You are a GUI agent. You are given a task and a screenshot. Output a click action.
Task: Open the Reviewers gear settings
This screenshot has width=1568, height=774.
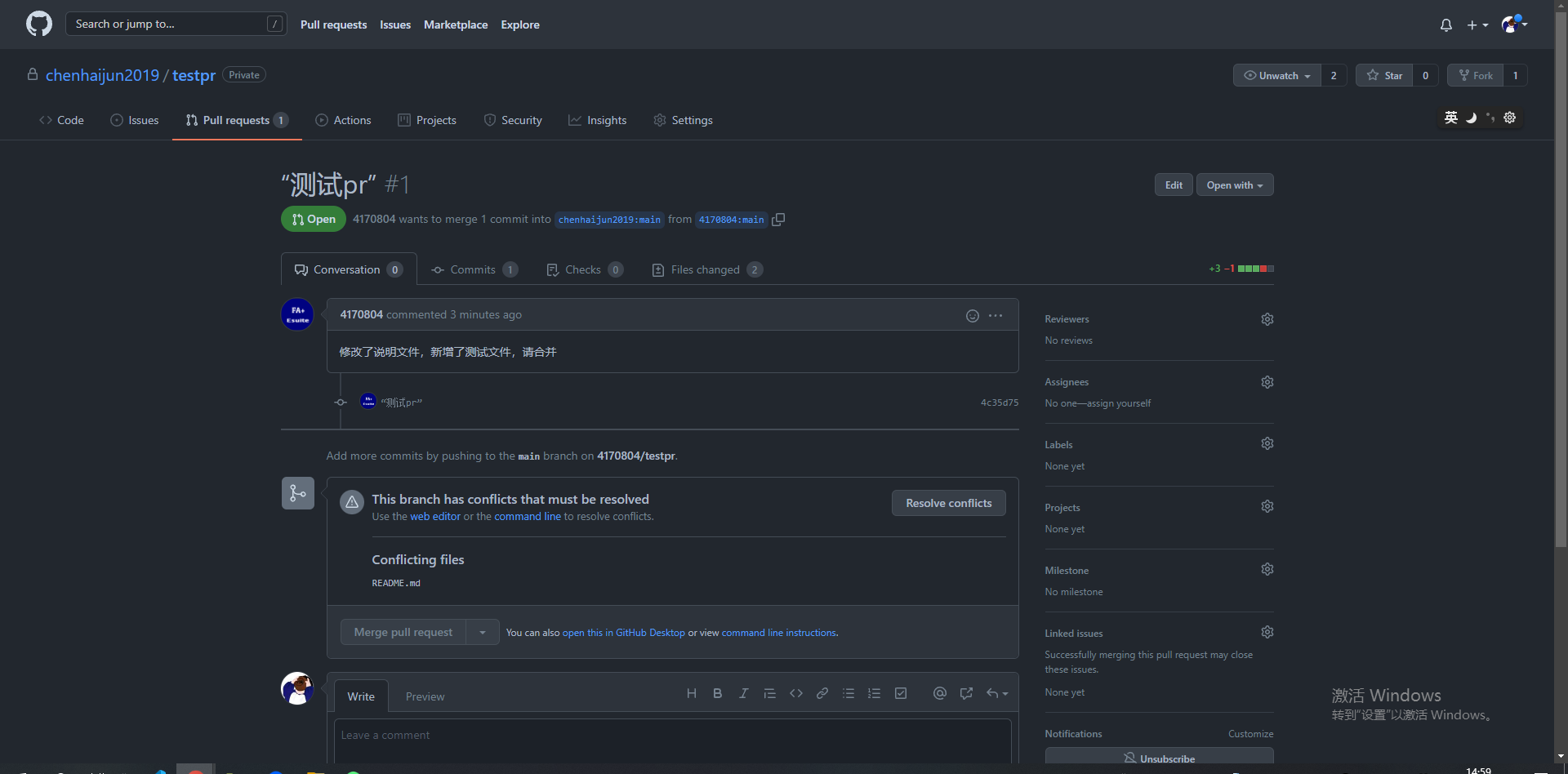(x=1267, y=319)
